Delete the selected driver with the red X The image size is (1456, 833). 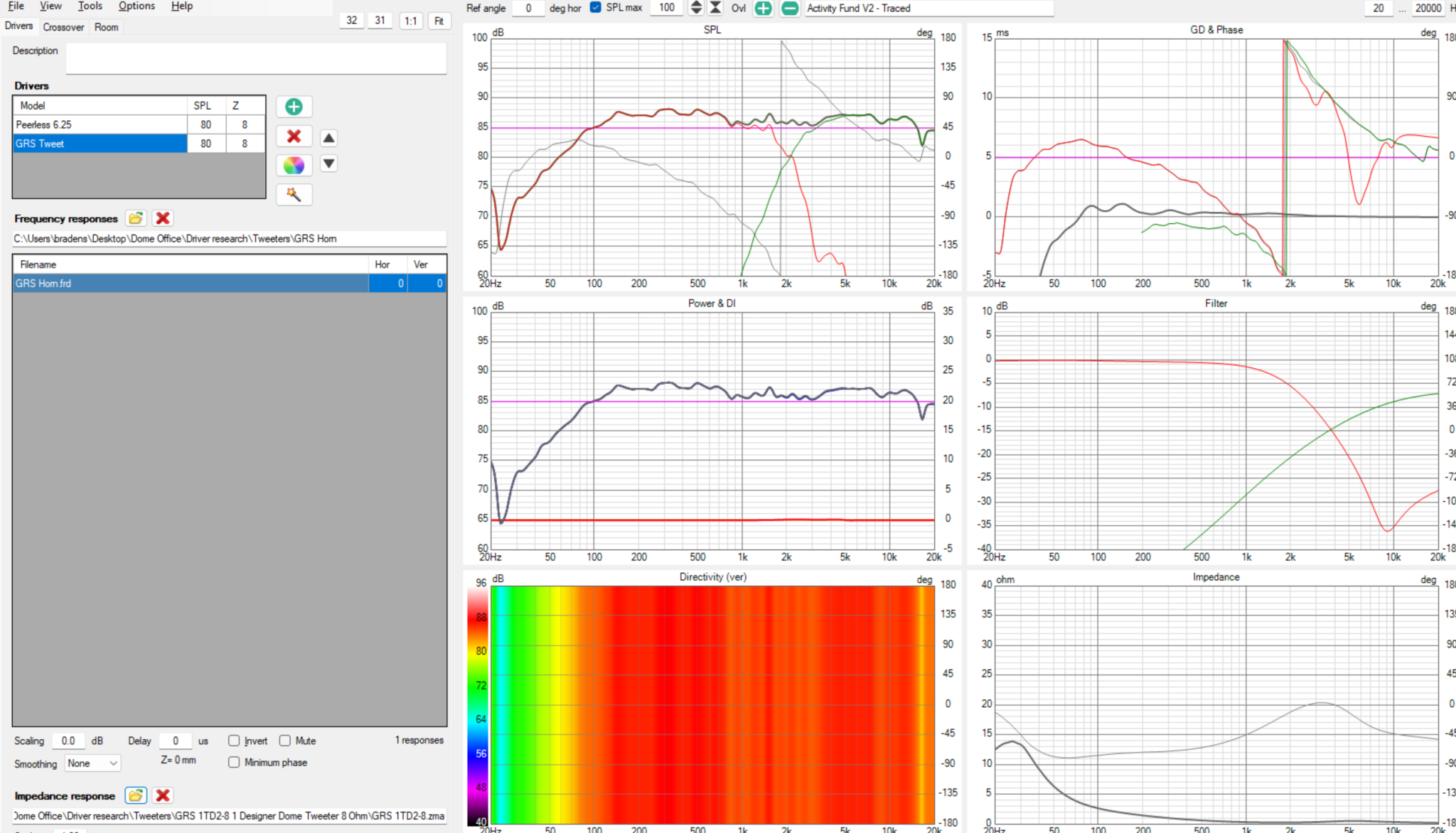(x=294, y=136)
